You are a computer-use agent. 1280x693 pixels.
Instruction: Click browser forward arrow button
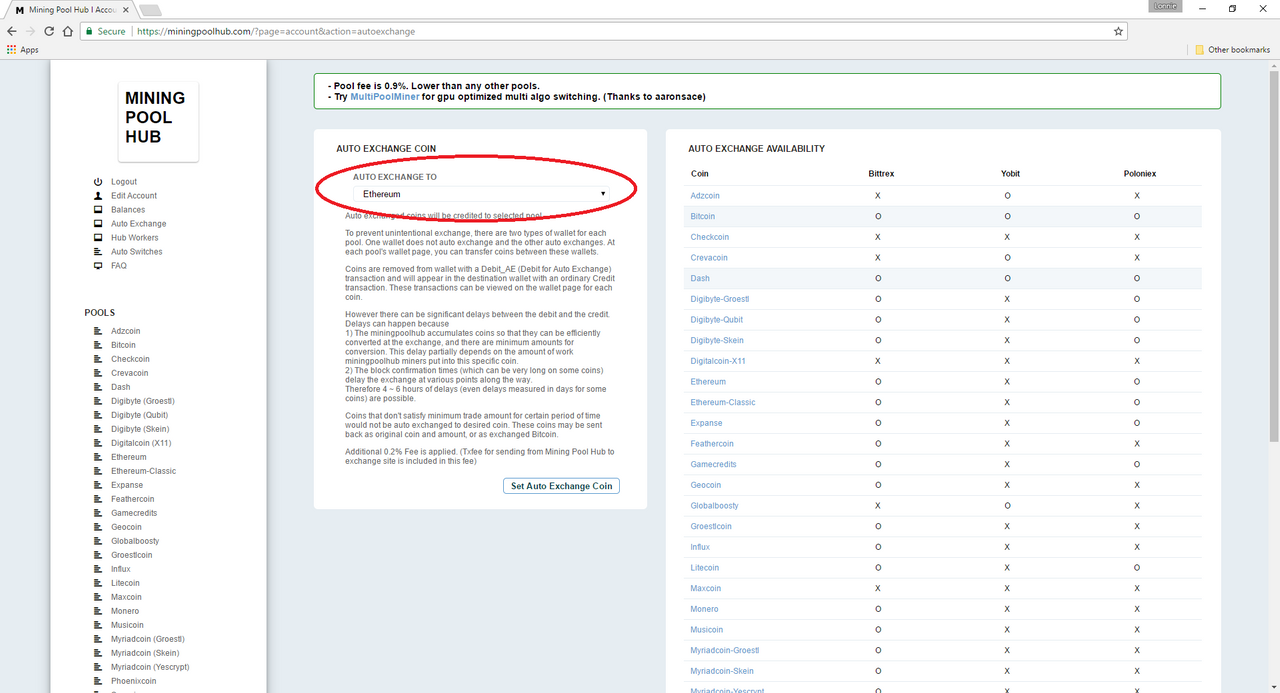(x=30, y=31)
